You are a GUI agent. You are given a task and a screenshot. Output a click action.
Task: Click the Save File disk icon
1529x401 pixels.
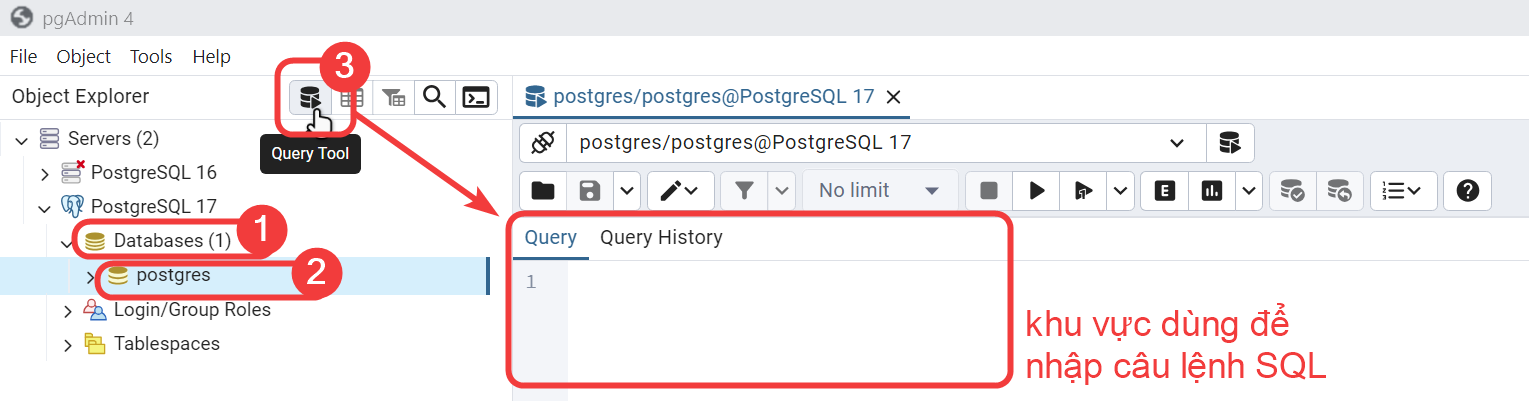[x=590, y=190]
